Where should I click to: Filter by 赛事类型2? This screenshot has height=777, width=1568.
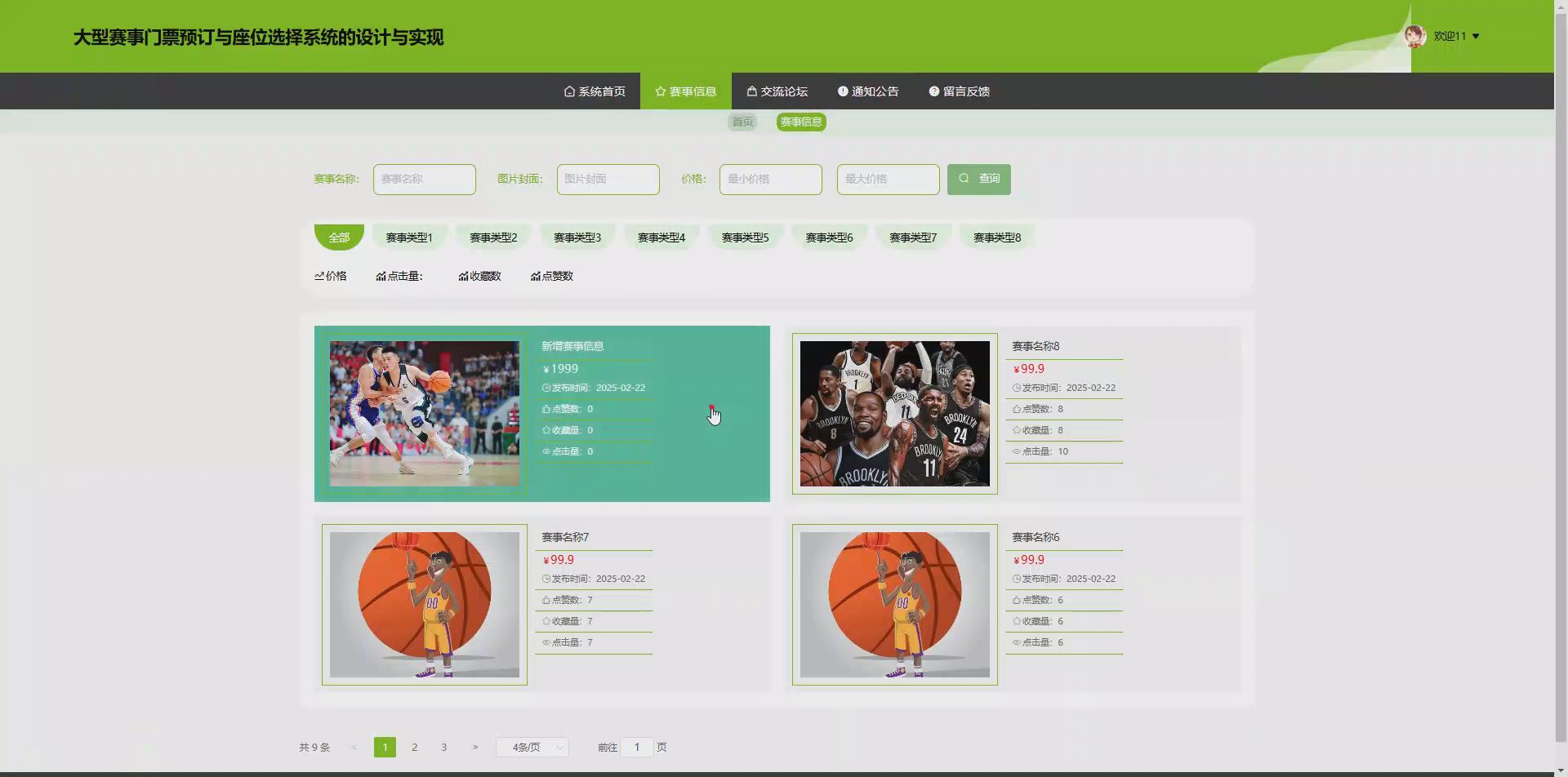493,238
